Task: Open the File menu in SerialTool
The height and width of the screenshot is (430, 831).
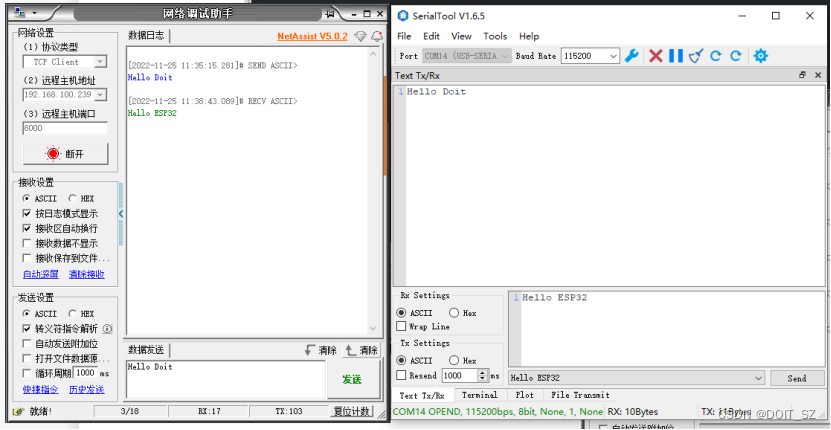Action: 404,36
